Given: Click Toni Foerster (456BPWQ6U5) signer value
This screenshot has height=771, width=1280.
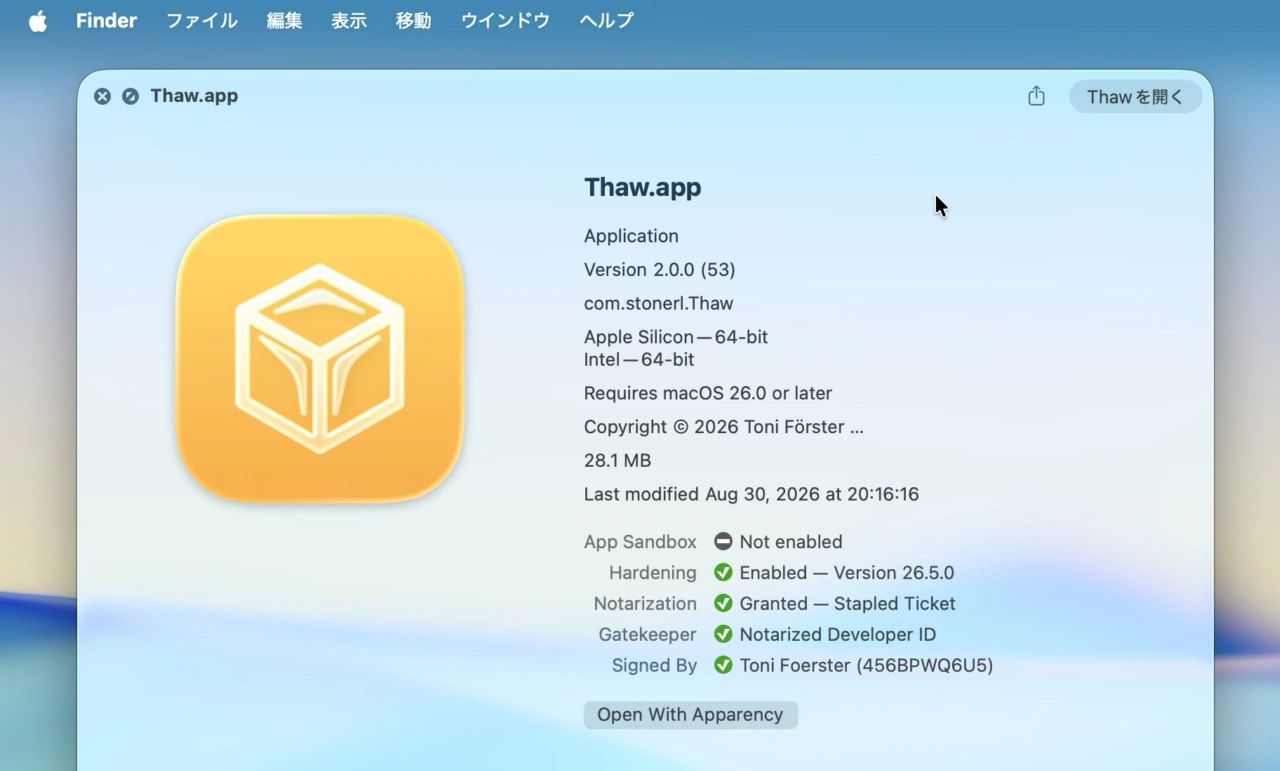Looking at the screenshot, I should point(867,666).
